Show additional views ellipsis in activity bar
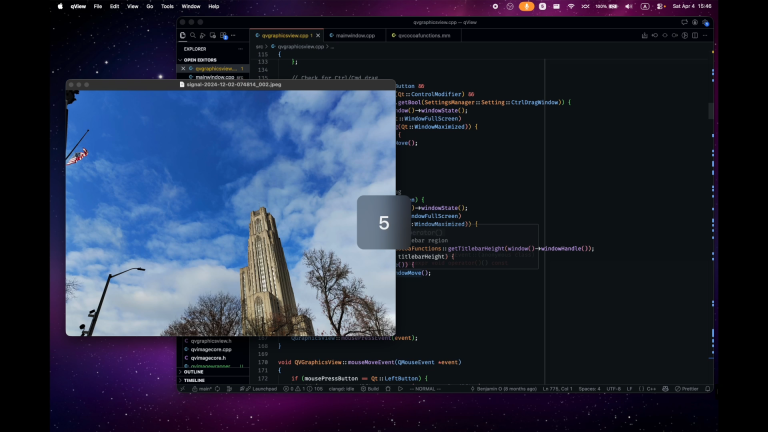 (x=233, y=35)
